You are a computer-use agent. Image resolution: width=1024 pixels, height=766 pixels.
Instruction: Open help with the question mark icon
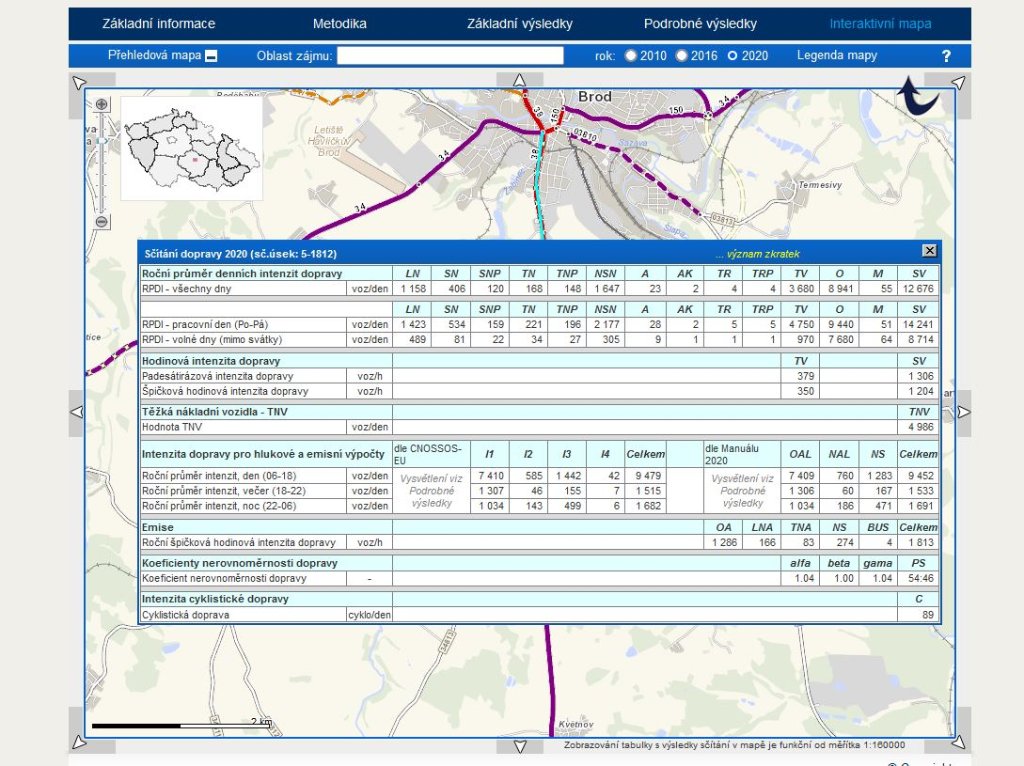[x=946, y=56]
